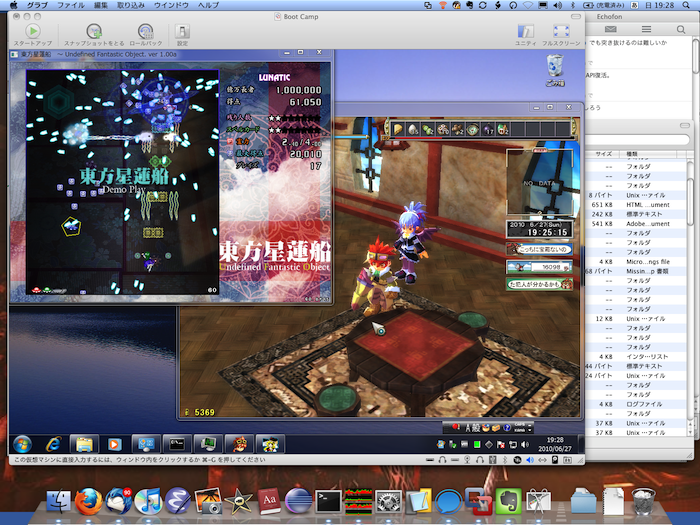Click the Wi-Fi AirPort menu bar icon

pos(528,5)
